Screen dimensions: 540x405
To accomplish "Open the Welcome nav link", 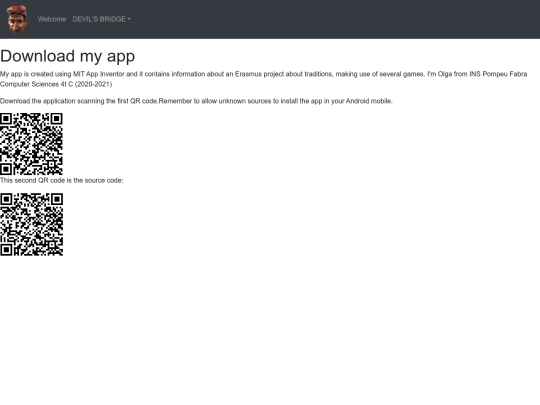I will pos(52,19).
